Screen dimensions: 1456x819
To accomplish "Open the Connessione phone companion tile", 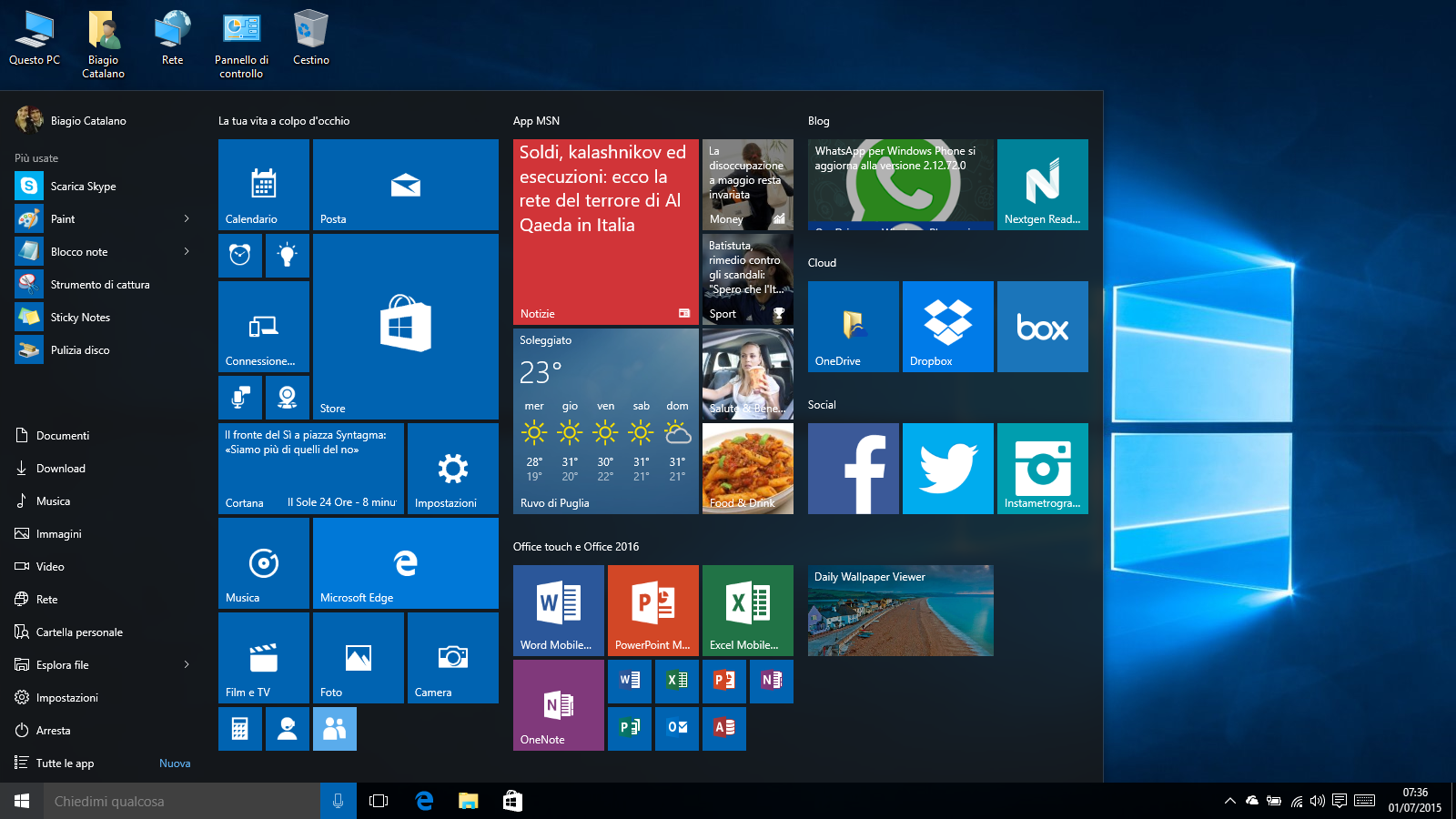I will [264, 327].
